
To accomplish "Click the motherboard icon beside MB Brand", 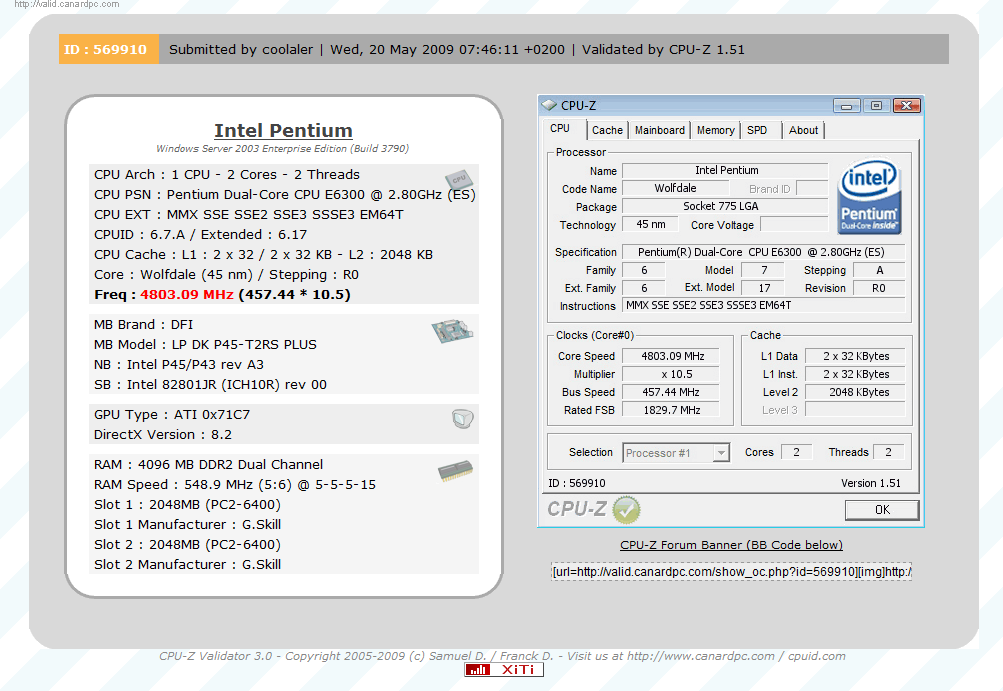I will pyautogui.click(x=452, y=331).
